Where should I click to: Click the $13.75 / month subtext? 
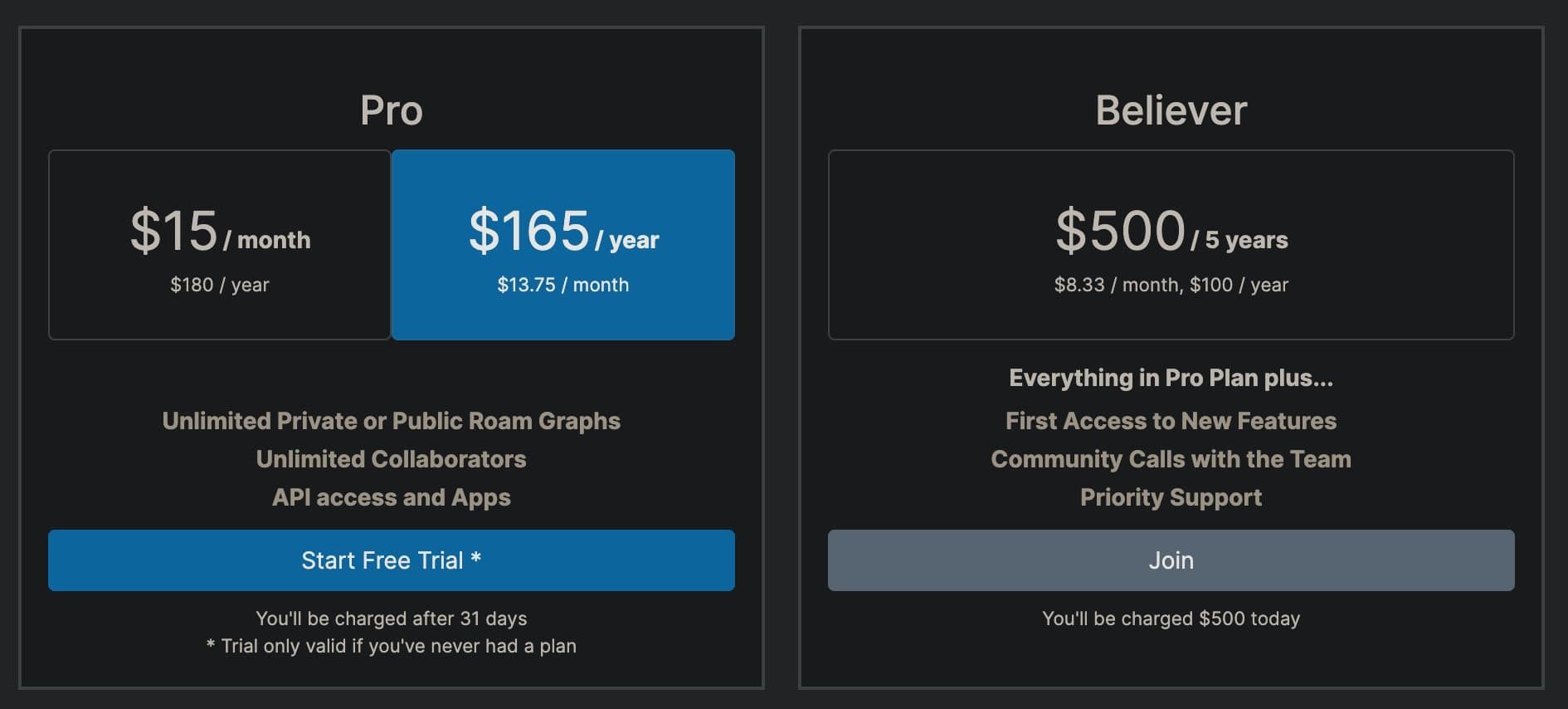point(562,285)
